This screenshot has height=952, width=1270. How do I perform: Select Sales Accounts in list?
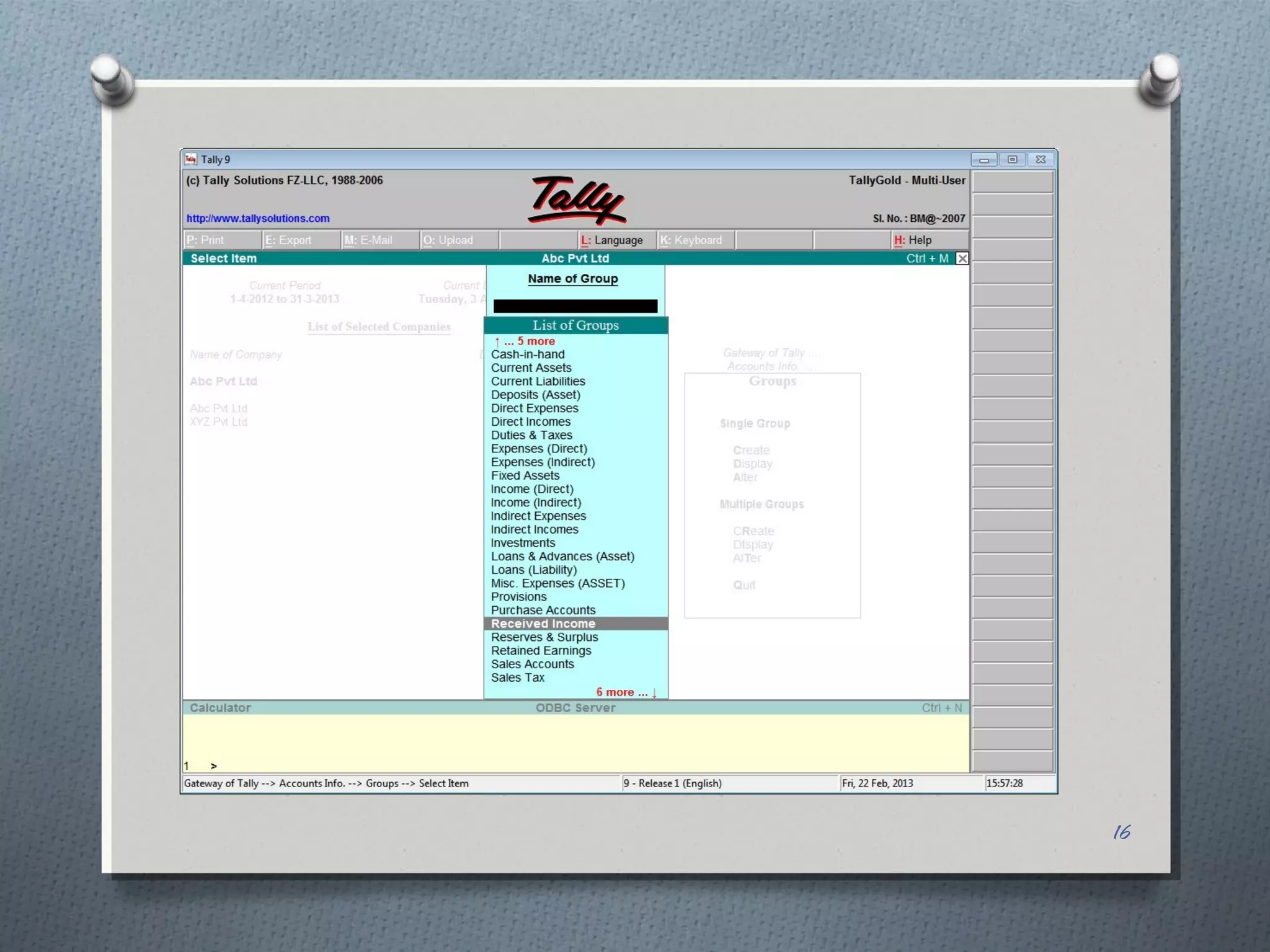(x=533, y=664)
